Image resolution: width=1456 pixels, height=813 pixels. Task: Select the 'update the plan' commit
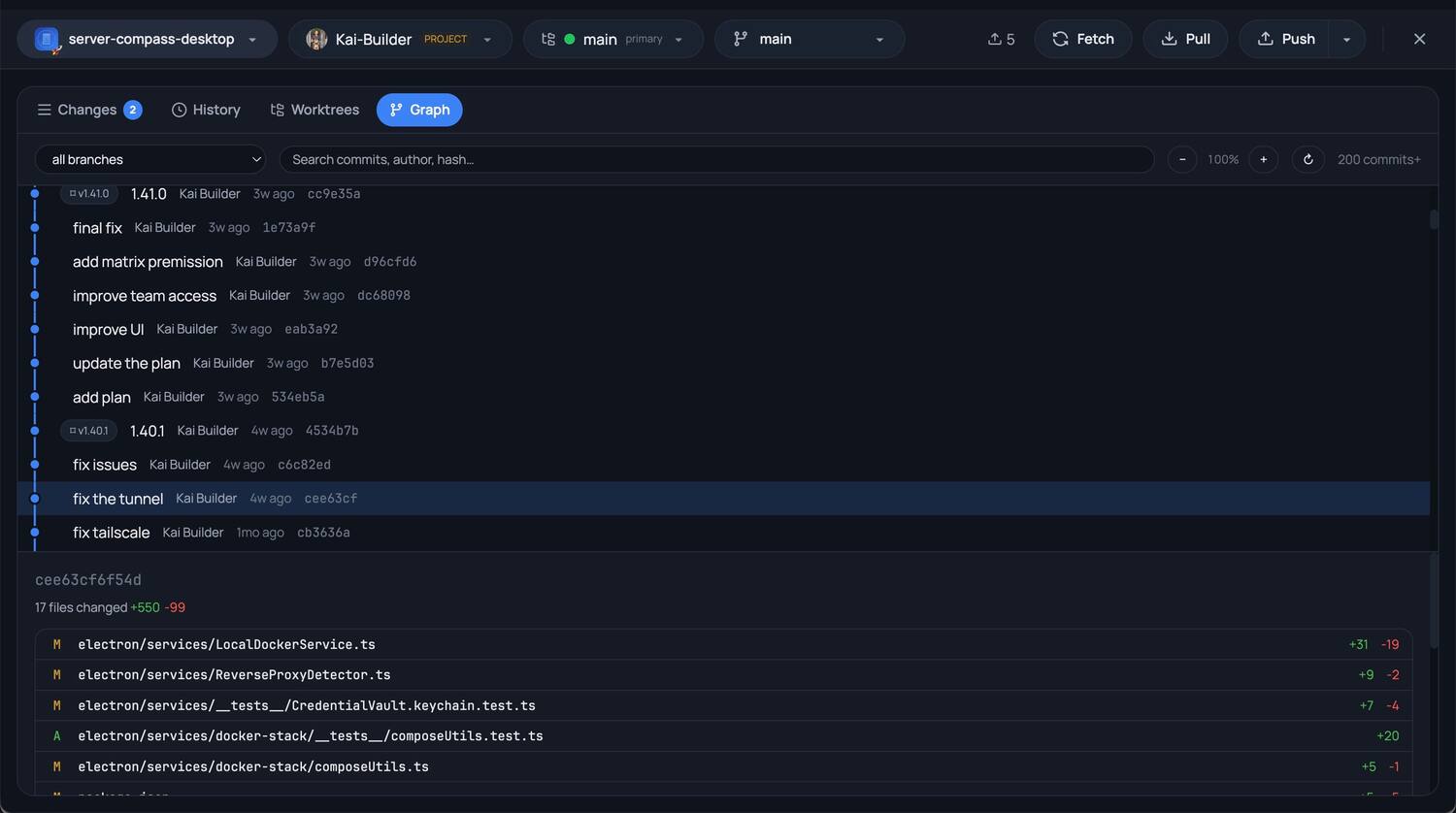[x=723, y=363]
